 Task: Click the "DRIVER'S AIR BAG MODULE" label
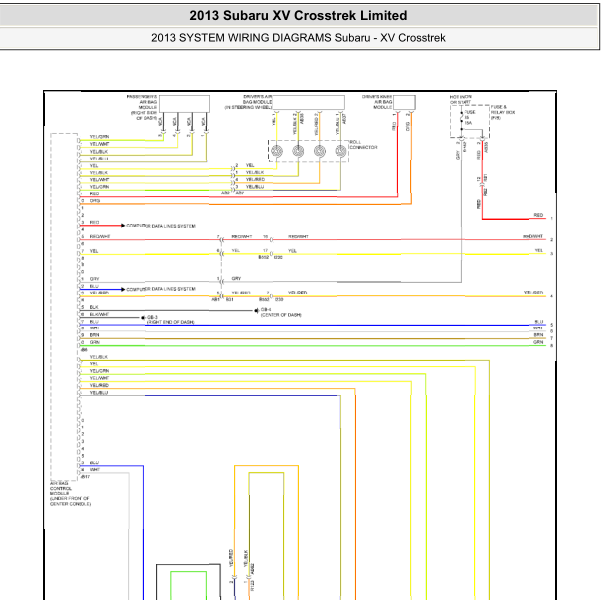point(248,102)
